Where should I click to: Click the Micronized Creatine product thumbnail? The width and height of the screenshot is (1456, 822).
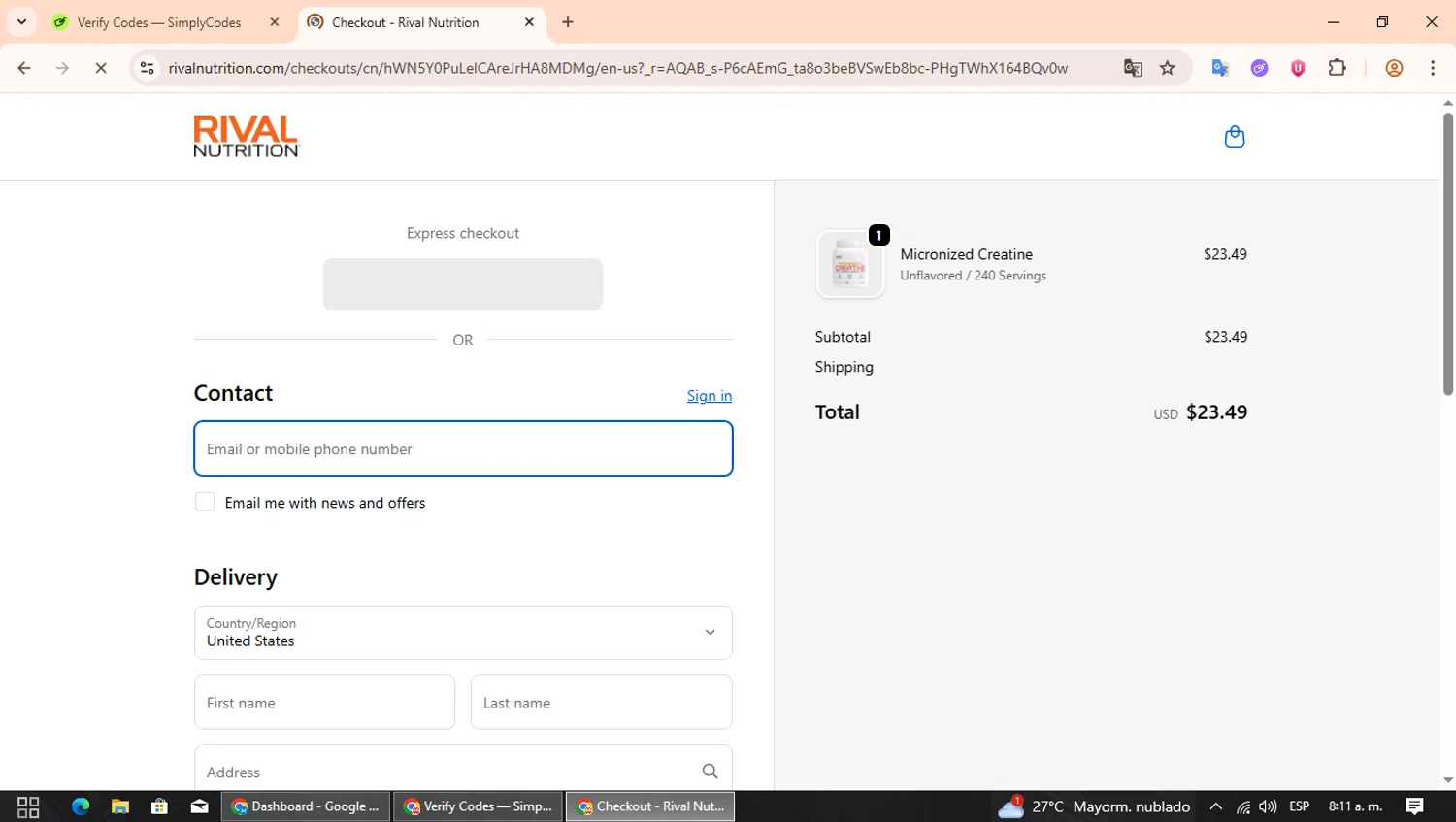(850, 264)
